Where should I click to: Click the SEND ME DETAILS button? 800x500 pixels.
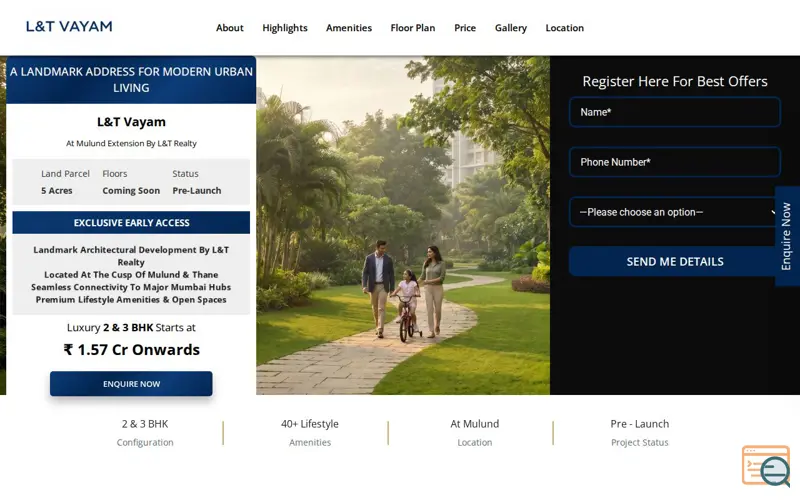point(674,262)
